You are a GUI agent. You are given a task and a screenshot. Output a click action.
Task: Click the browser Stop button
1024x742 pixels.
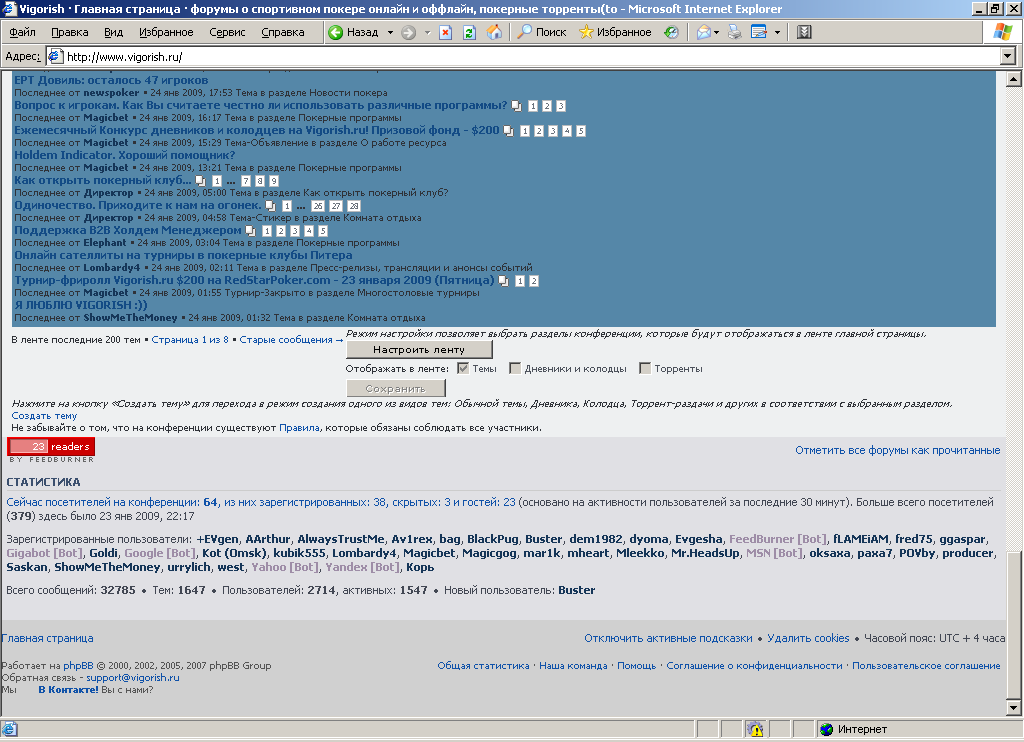pyautogui.click(x=446, y=32)
